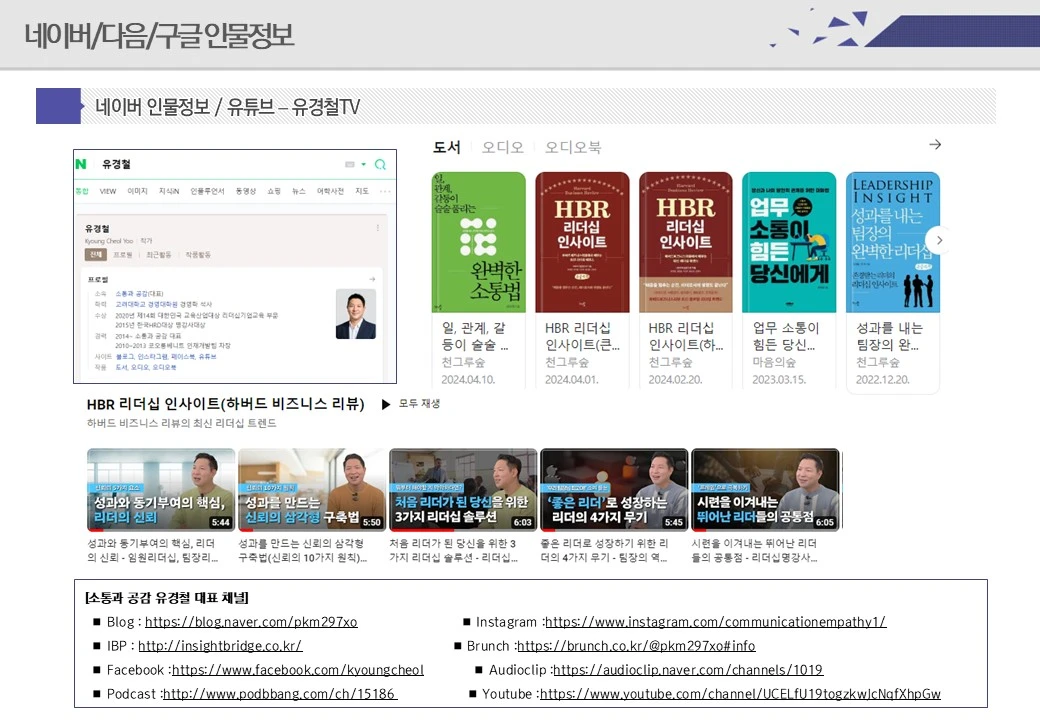Switch to the 동영상 search tab
Image resolution: width=1040 pixels, height=720 pixels.
tap(245, 191)
